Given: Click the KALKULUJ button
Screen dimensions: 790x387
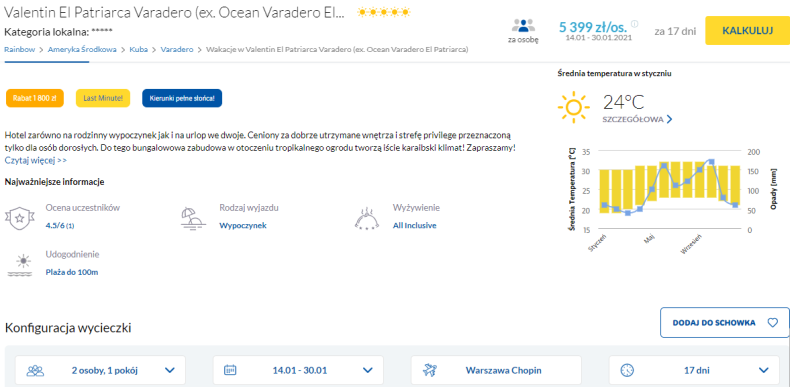Looking at the screenshot, I should click(x=747, y=31).
